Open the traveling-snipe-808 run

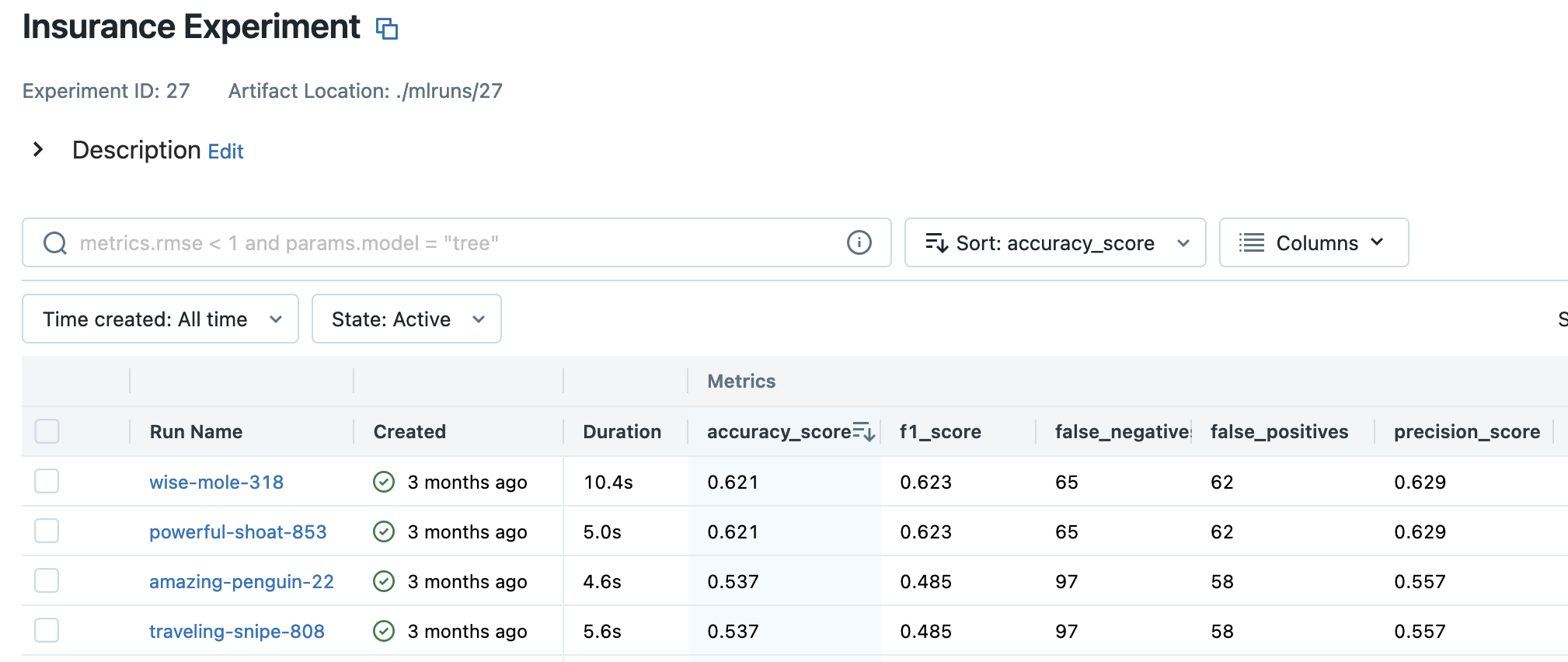tap(236, 632)
